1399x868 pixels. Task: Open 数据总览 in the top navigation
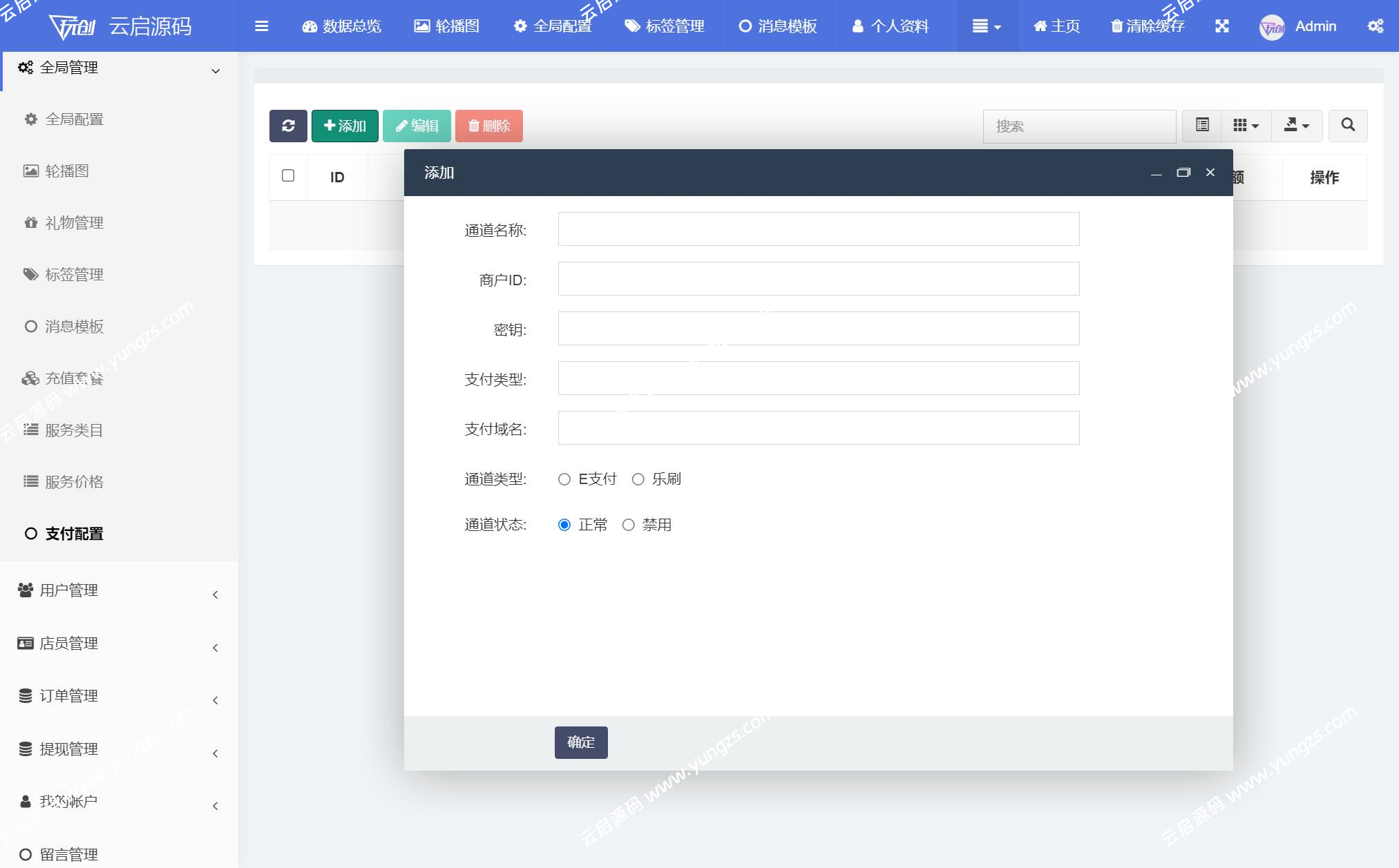pyautogui.click(x=343, y=26)
